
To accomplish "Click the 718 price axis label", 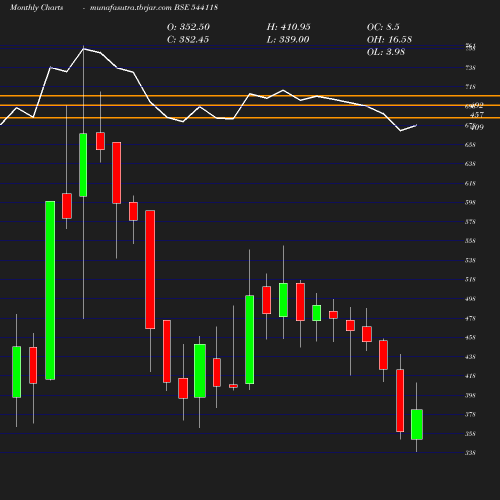I will coord(470,87).
